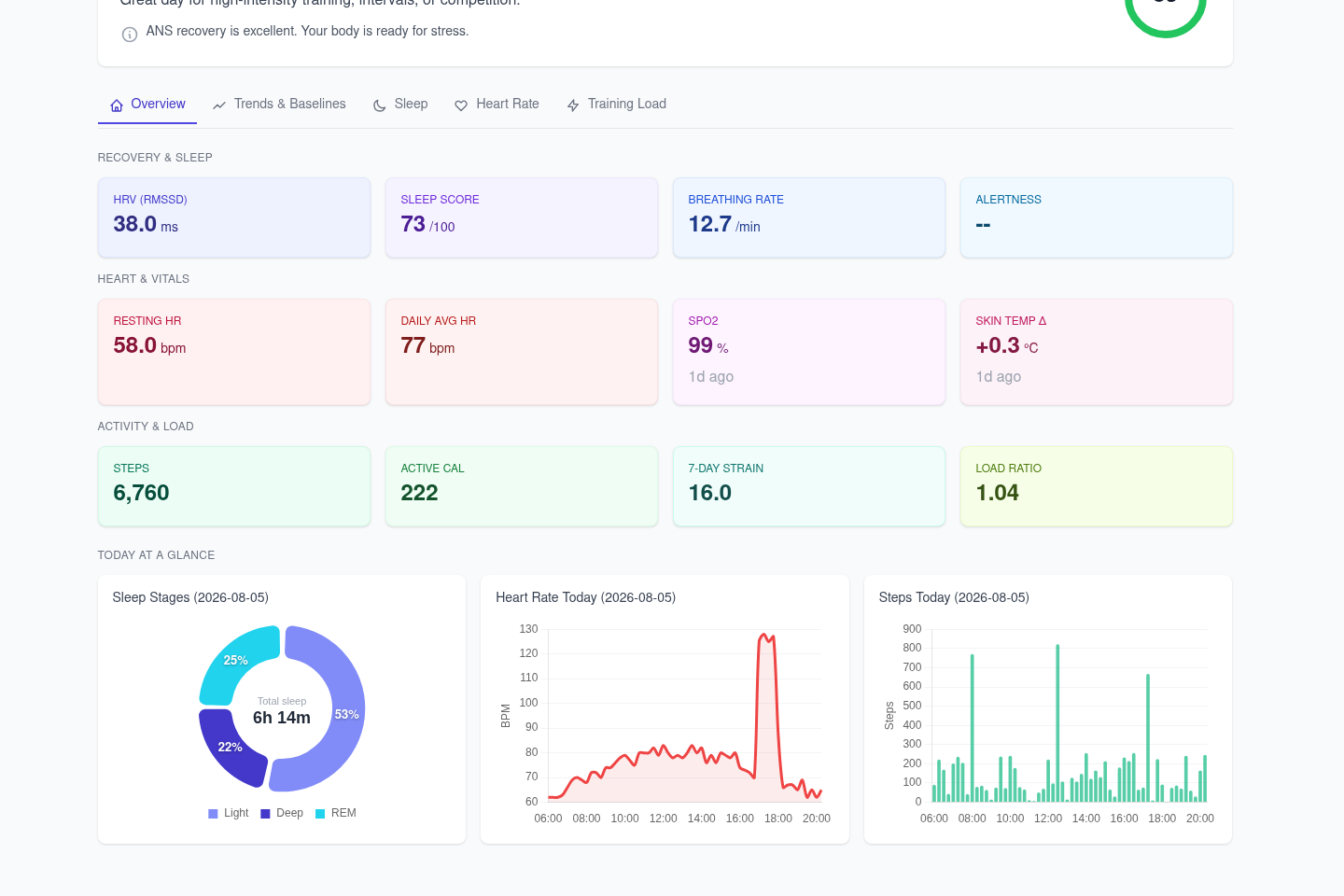Toggle the Deep legend swatch in sleep chart
This screenshot has height=896, width=1344.
(x=265, y=814)
